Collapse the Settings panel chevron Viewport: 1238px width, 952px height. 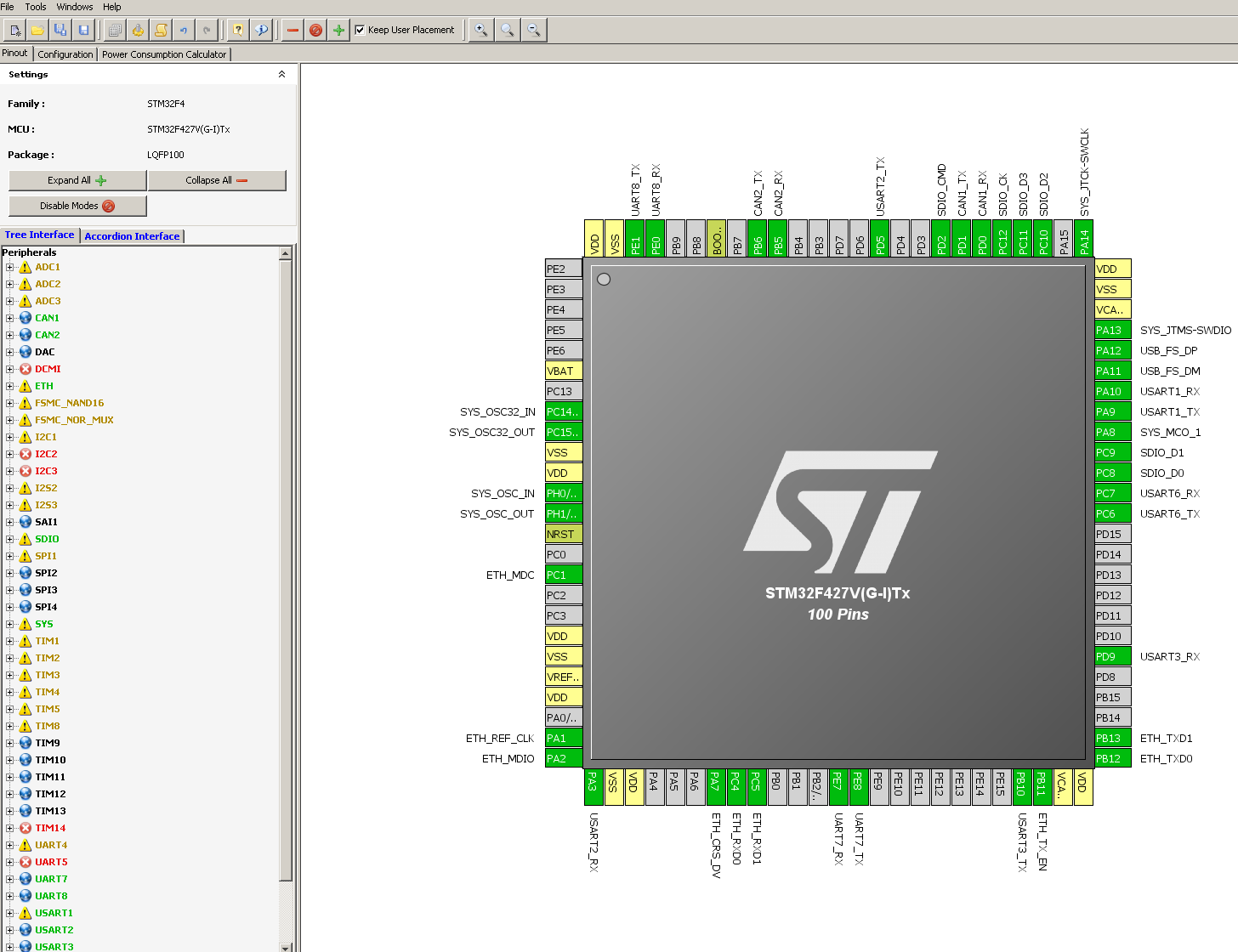tap(281, 74)
